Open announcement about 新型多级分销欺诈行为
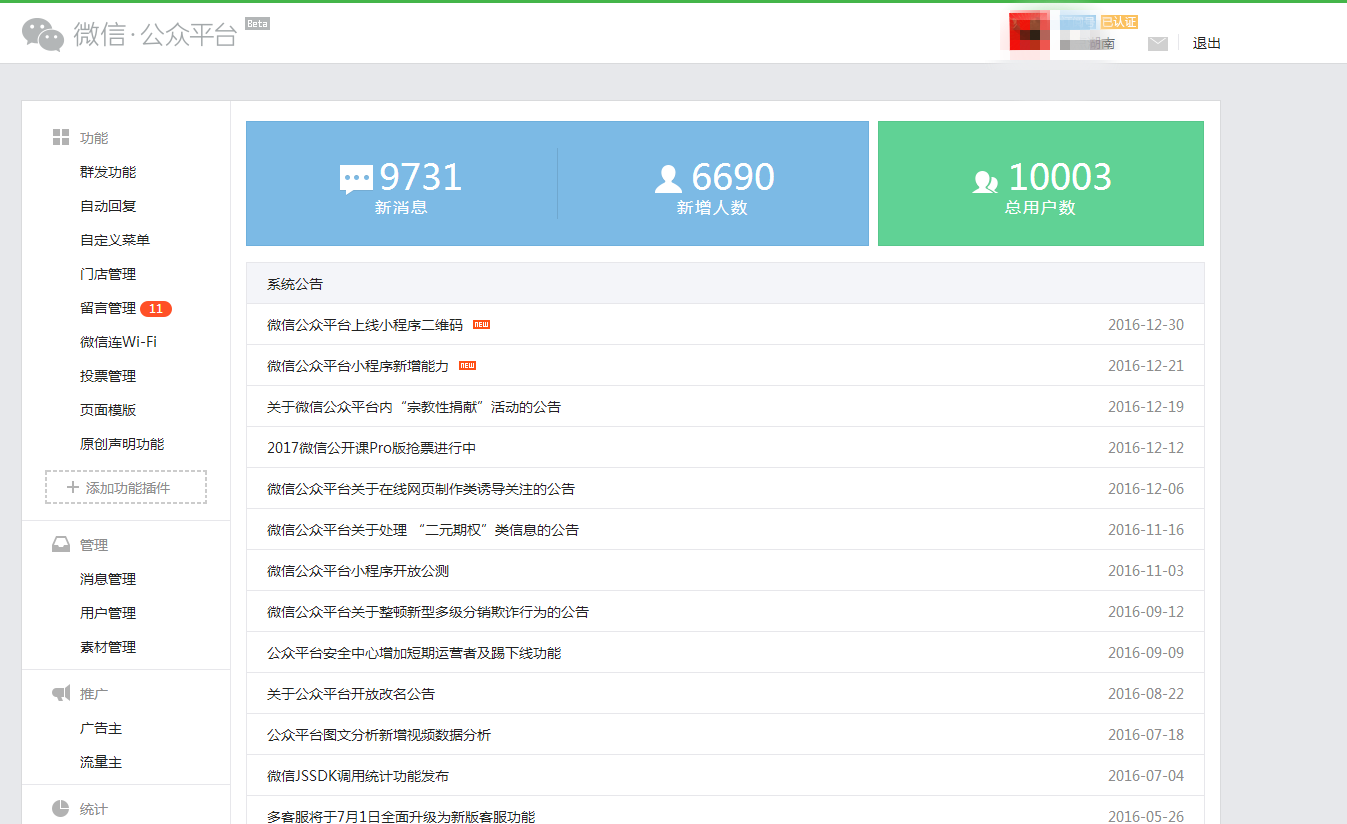This screenshot has width=1347, height=824. pyautogui.click(x=428, y=612)
